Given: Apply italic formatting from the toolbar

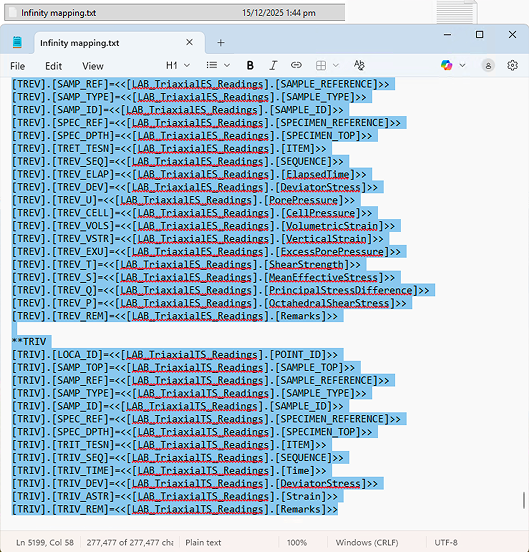Looking at the screenshot, I should click(273, 65).
